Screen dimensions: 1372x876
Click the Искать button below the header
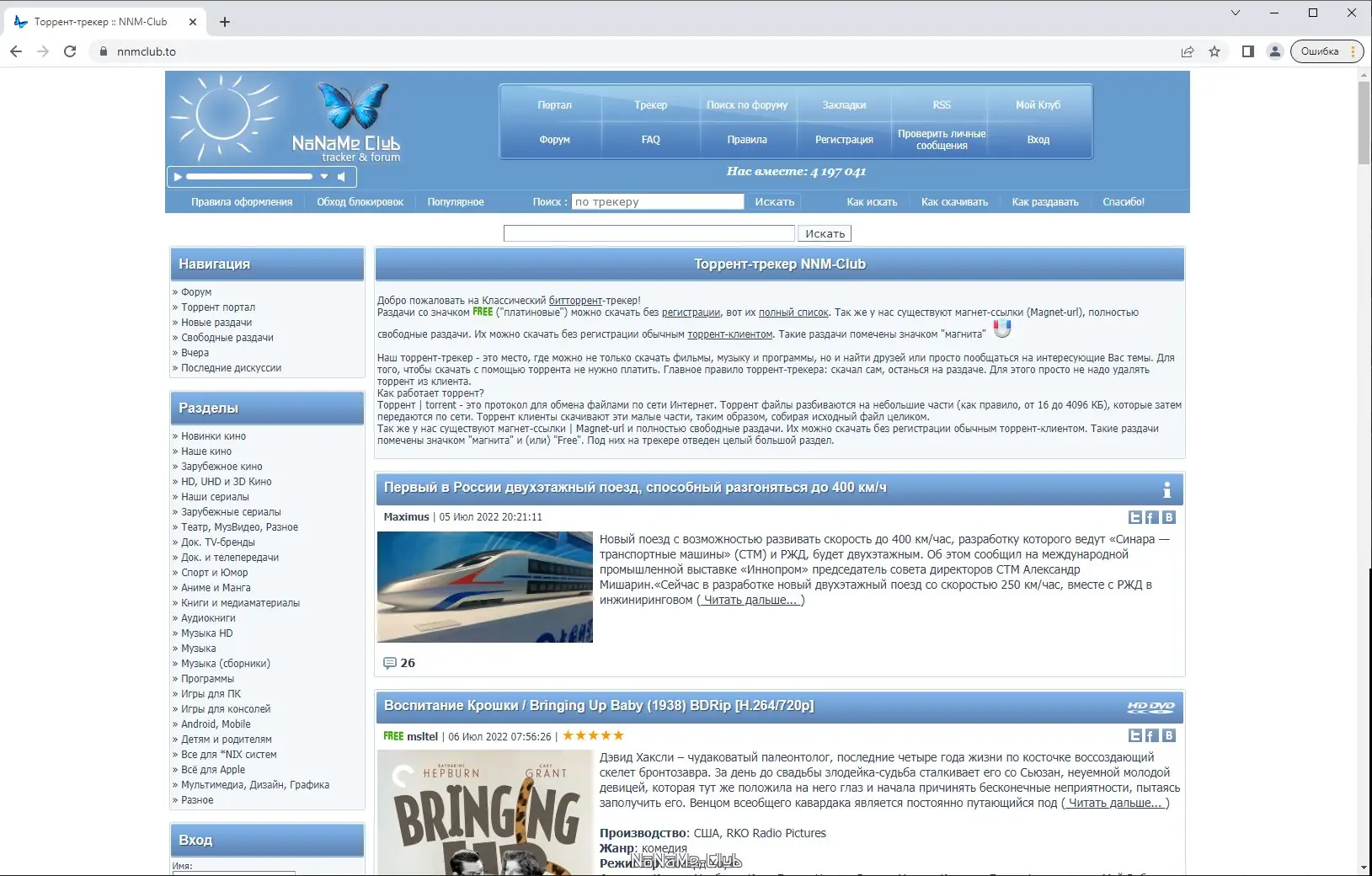pyautogui.click(x=825, y=233)
